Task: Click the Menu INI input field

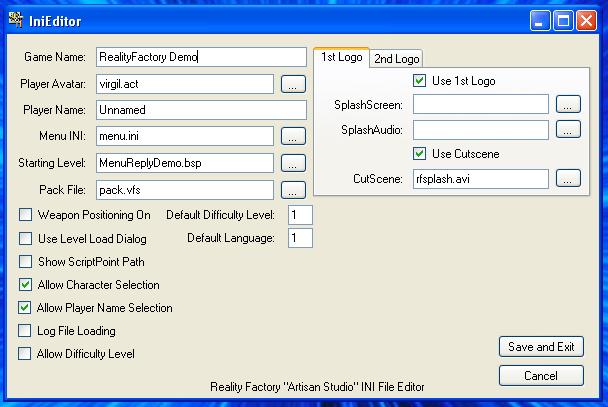Action: 185,136
